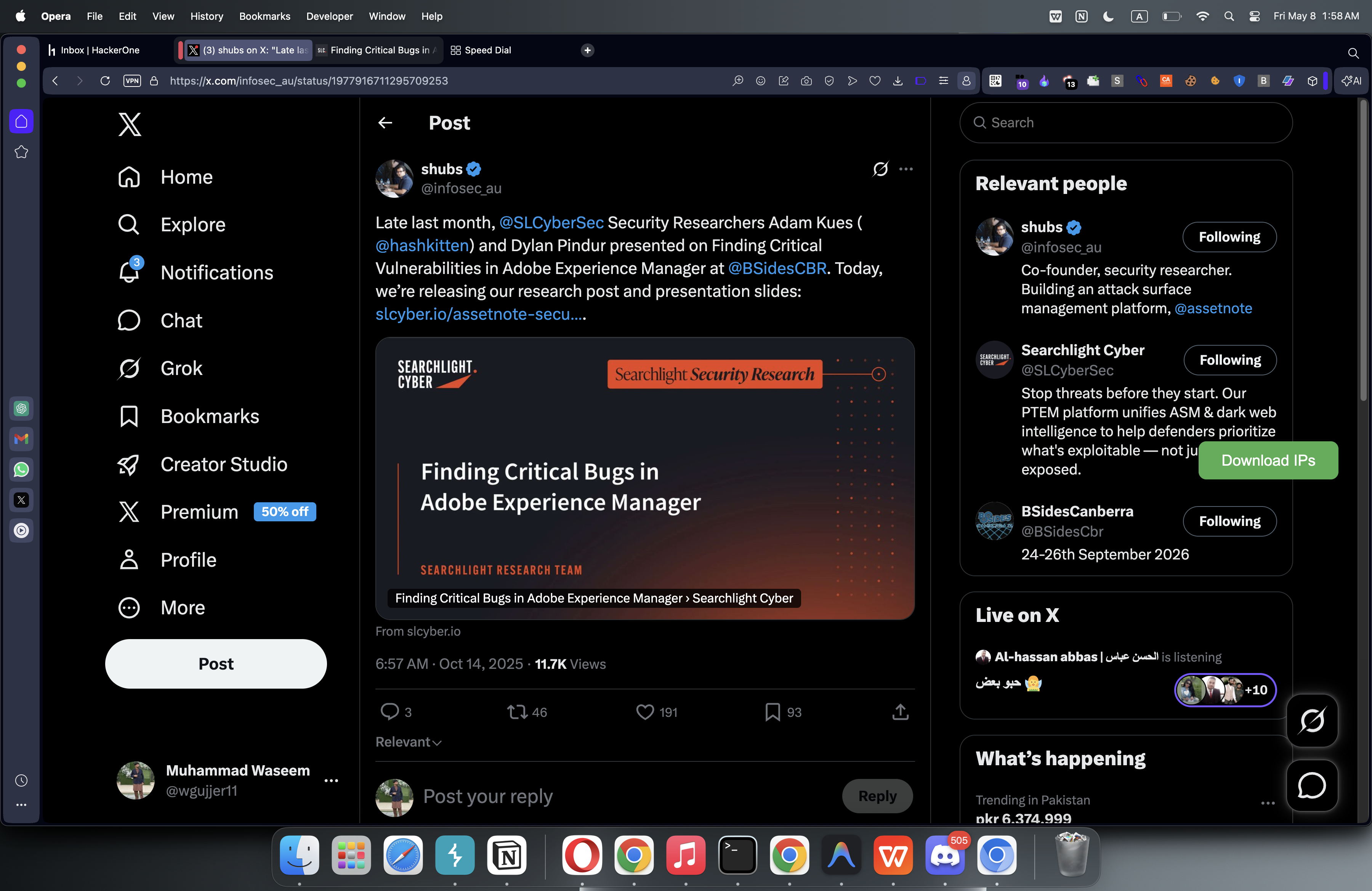Open the Explore page

tap(171, 225)
